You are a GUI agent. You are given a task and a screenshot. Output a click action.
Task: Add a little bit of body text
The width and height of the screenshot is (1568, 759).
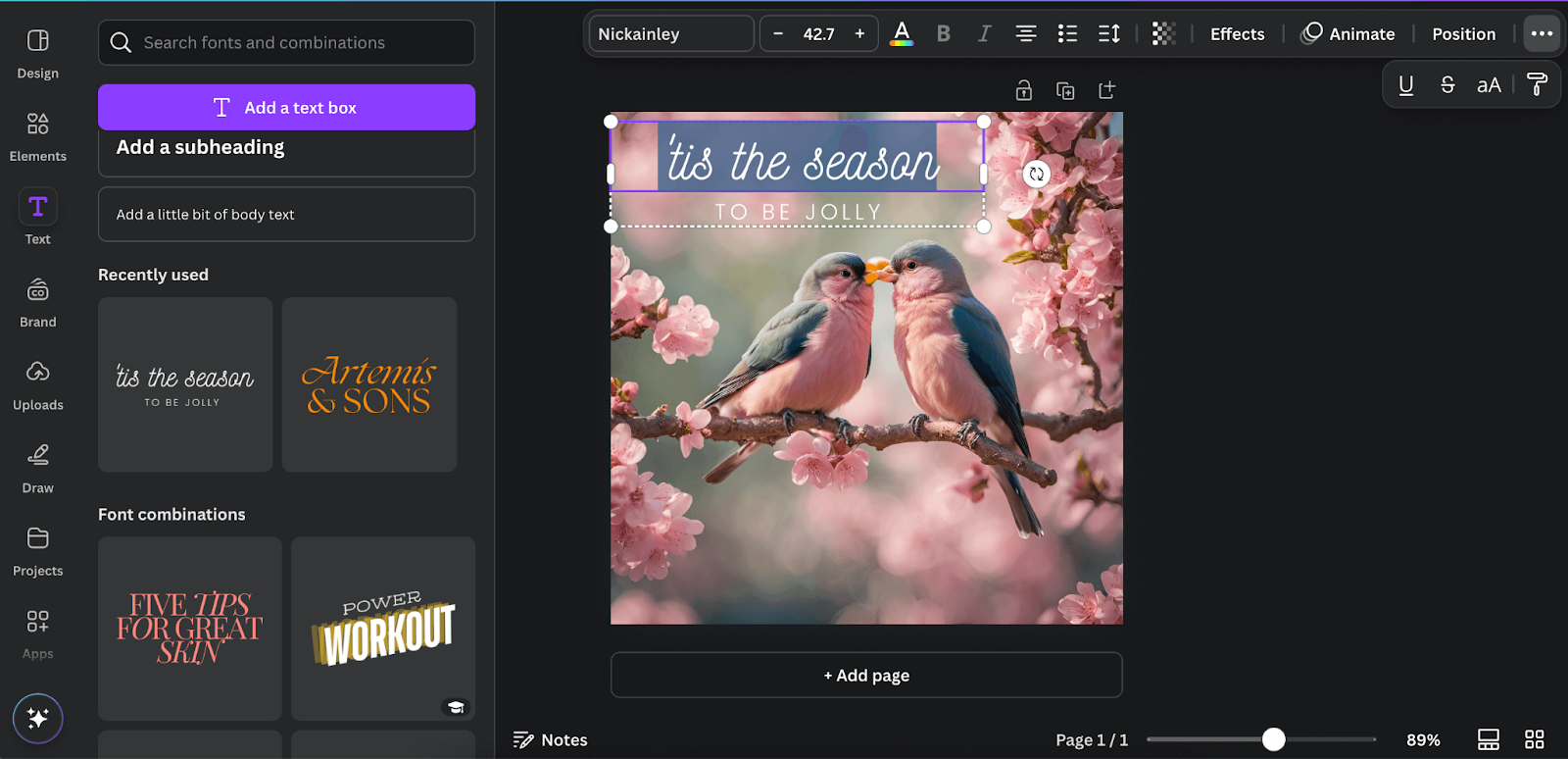286,214
